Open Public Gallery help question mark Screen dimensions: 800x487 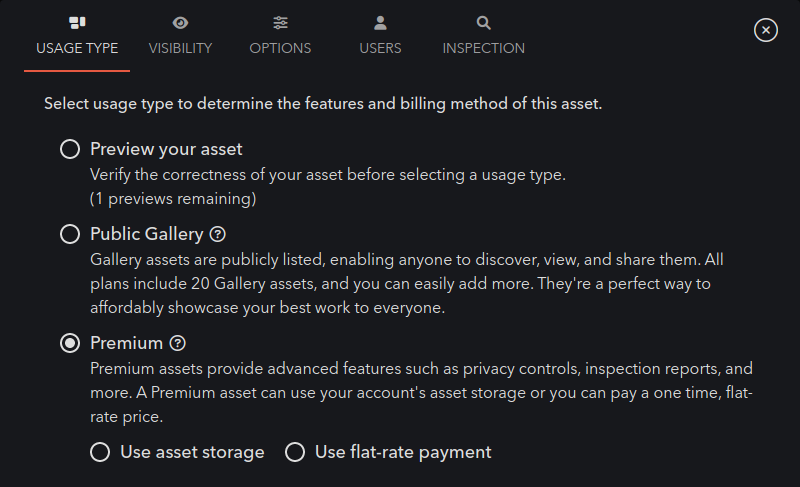pos(218,234)
